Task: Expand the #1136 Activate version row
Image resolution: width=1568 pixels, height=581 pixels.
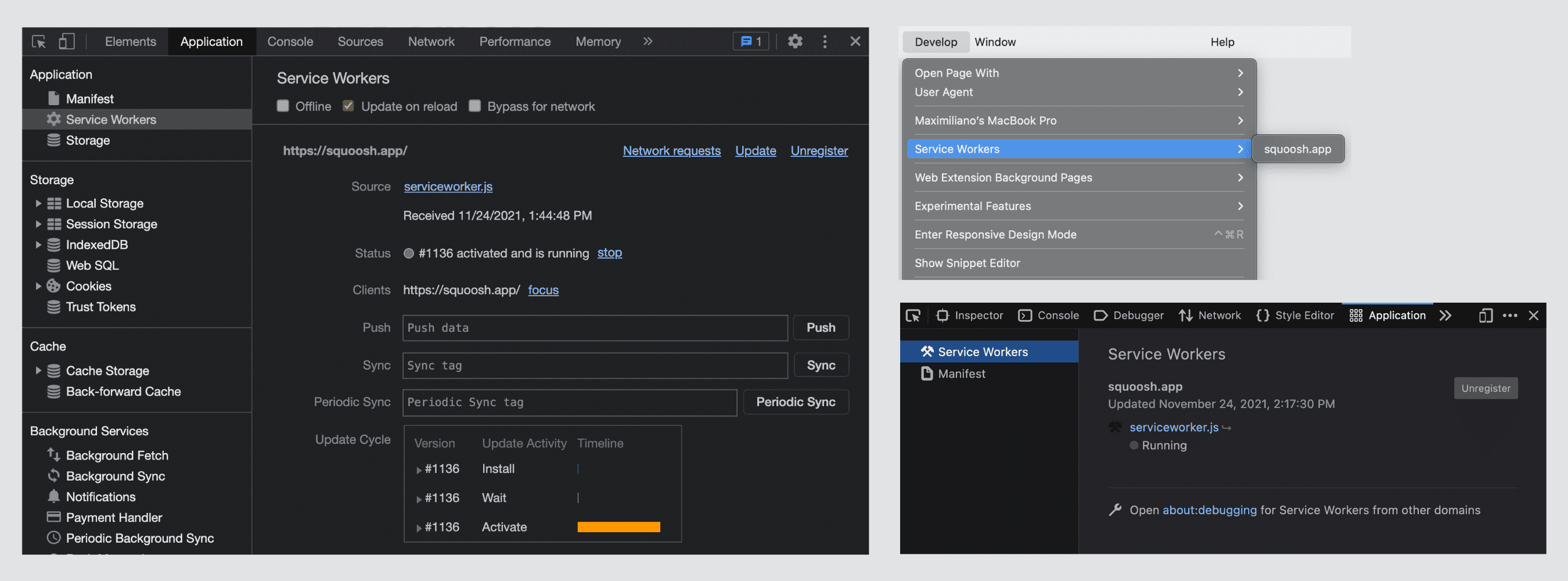Action: pos(419,528)
